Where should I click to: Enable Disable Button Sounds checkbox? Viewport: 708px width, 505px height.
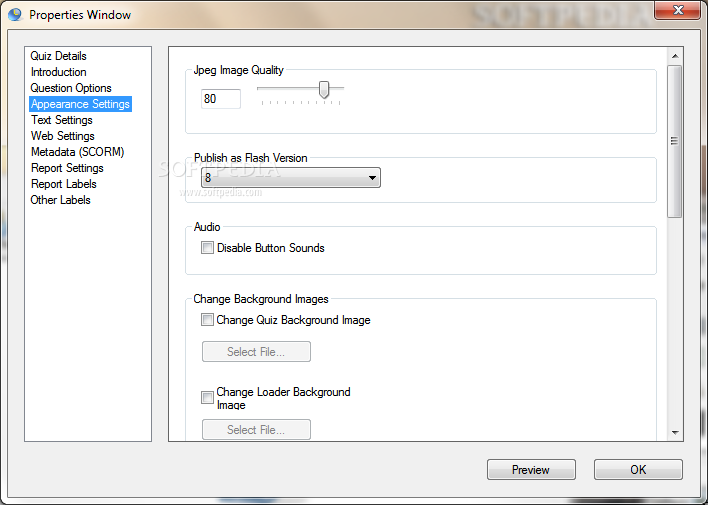pos(207,248)
